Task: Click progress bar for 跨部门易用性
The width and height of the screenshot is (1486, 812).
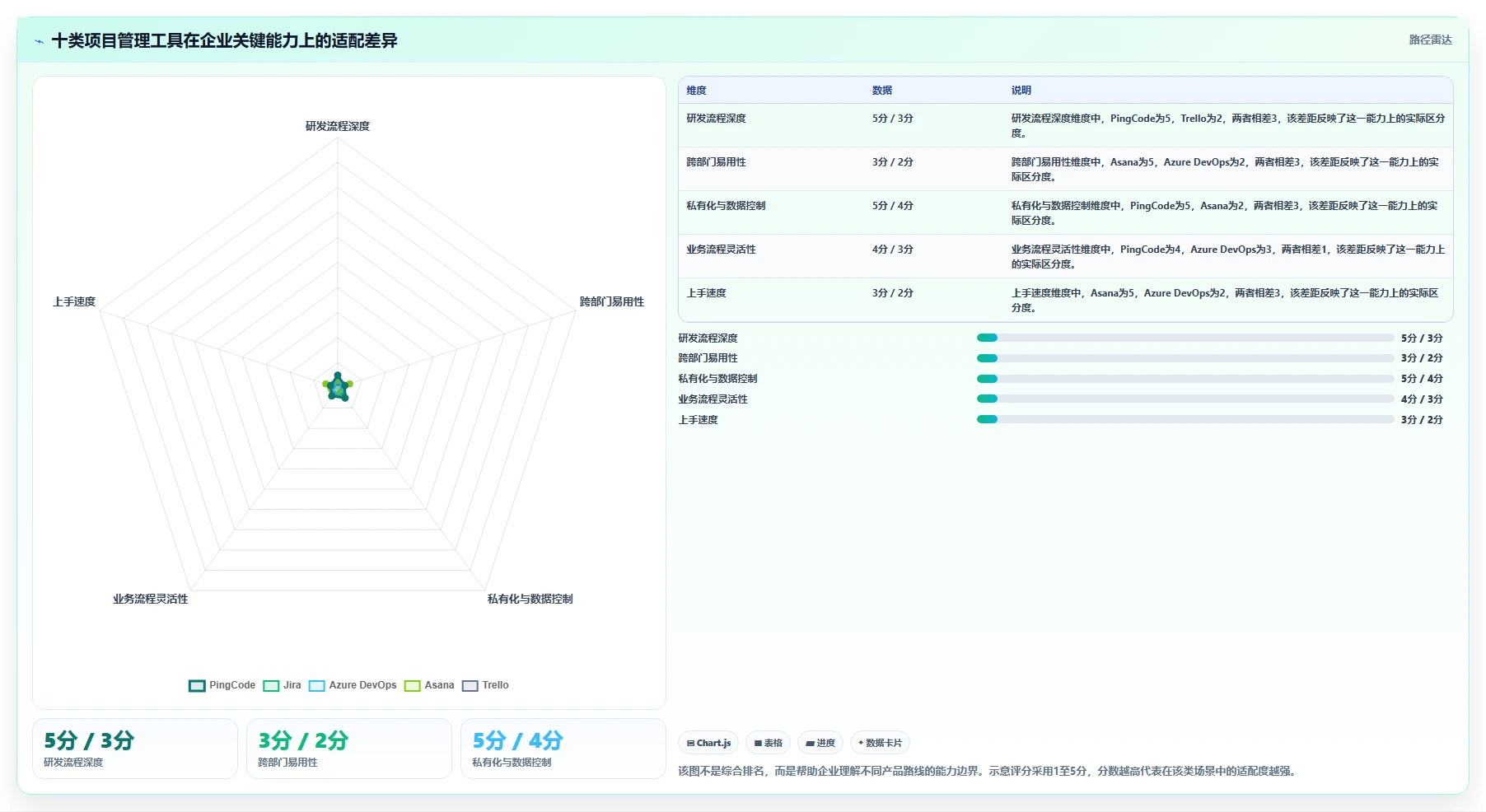Action: [x=1185, y=358]
